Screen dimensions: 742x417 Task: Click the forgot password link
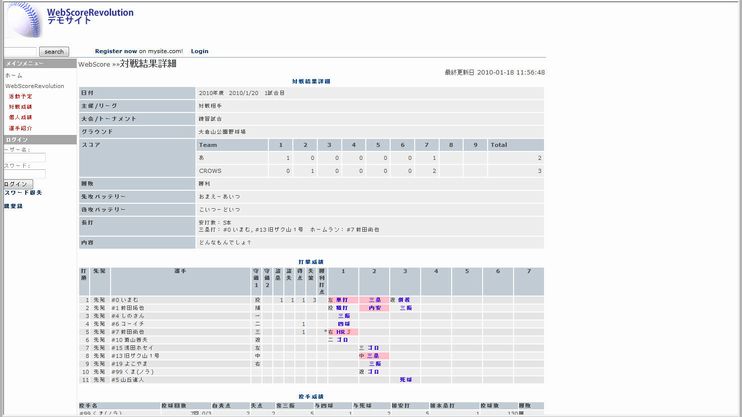tap(21, 192)
